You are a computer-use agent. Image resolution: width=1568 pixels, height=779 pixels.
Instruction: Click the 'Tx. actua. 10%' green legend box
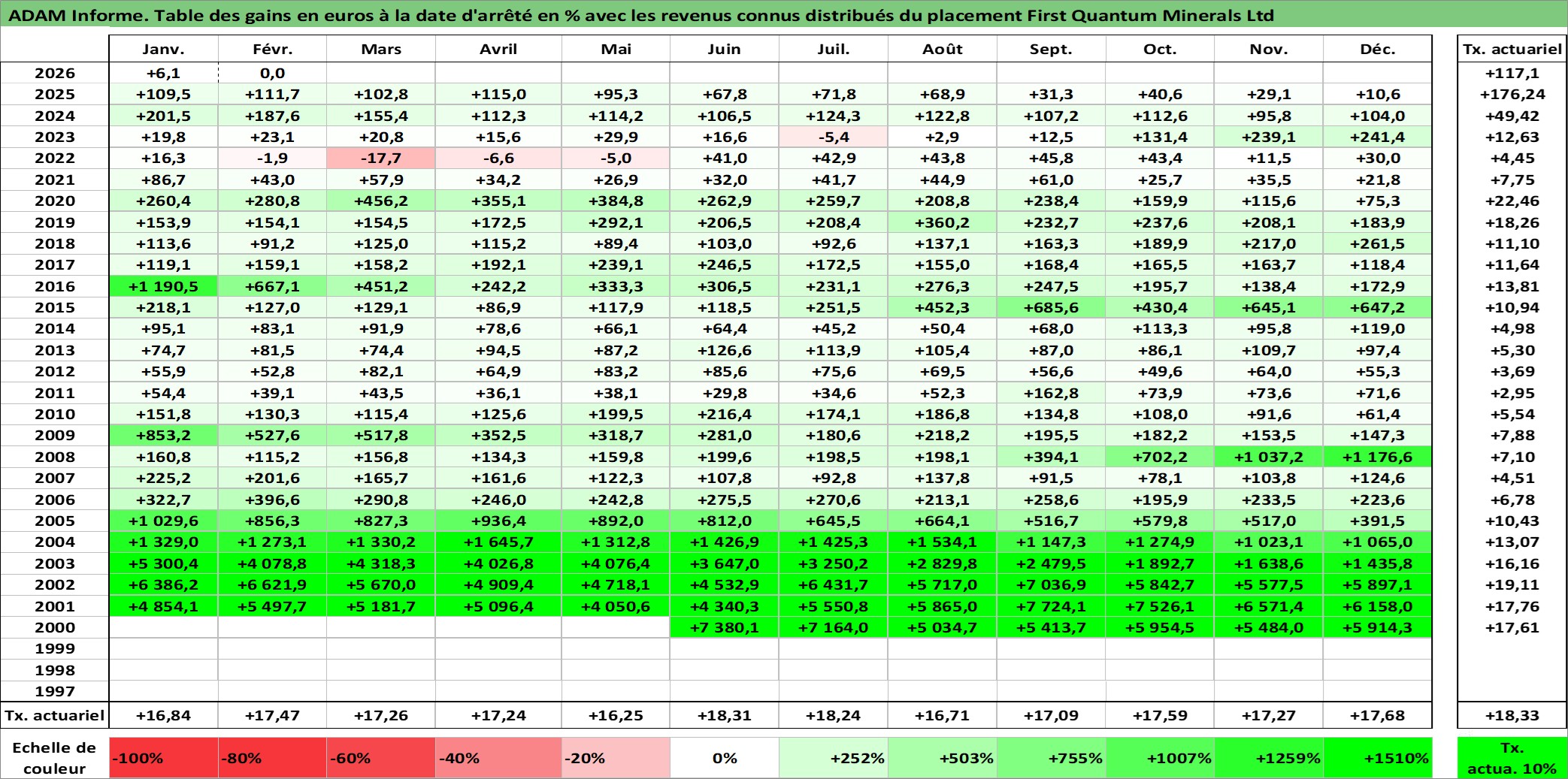point(1512,758)
